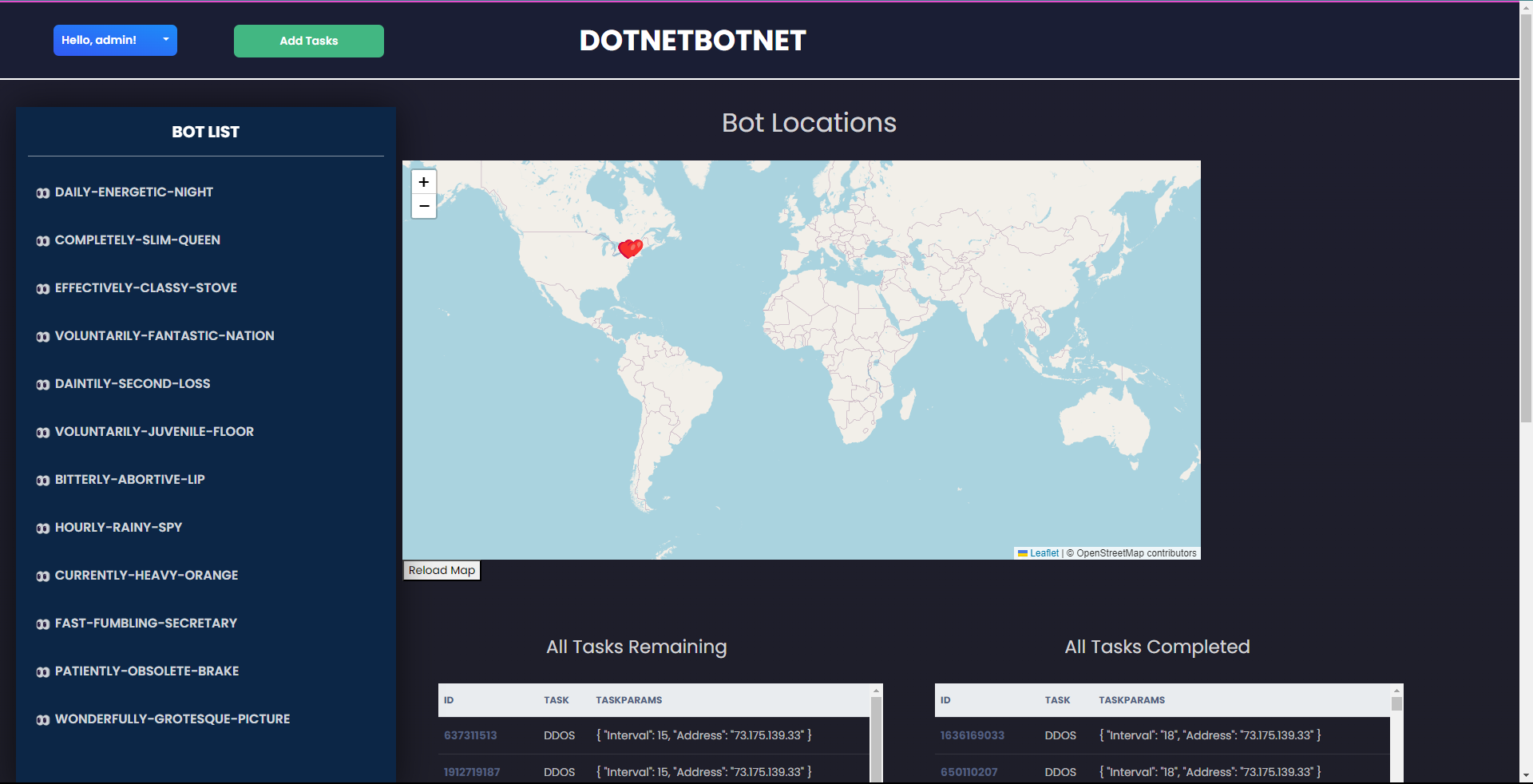
Task: Open the Hello, admin! dropdown menu
Action: (115, 40)
